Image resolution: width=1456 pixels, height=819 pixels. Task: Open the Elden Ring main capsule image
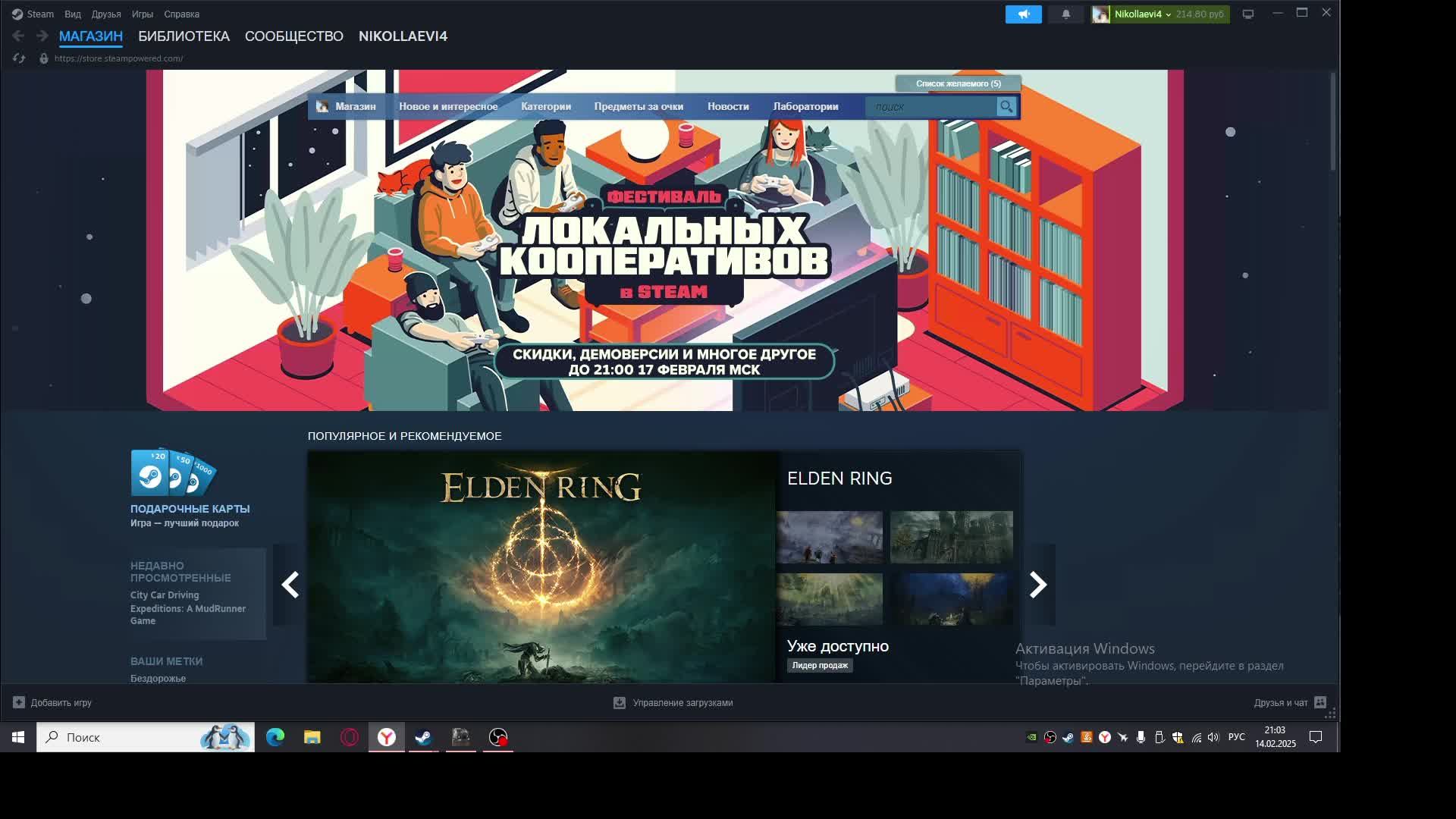click(x=542, y=567)
